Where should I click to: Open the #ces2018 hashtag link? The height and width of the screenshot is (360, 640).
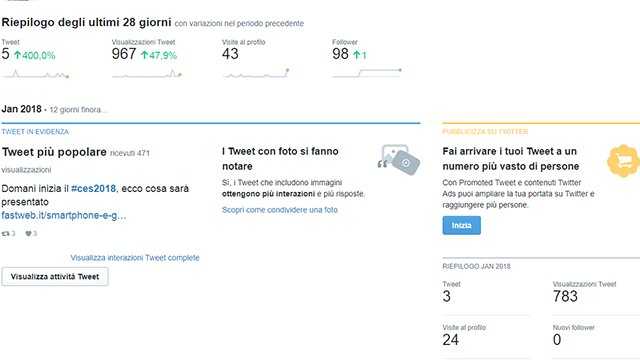coord(93,189)
